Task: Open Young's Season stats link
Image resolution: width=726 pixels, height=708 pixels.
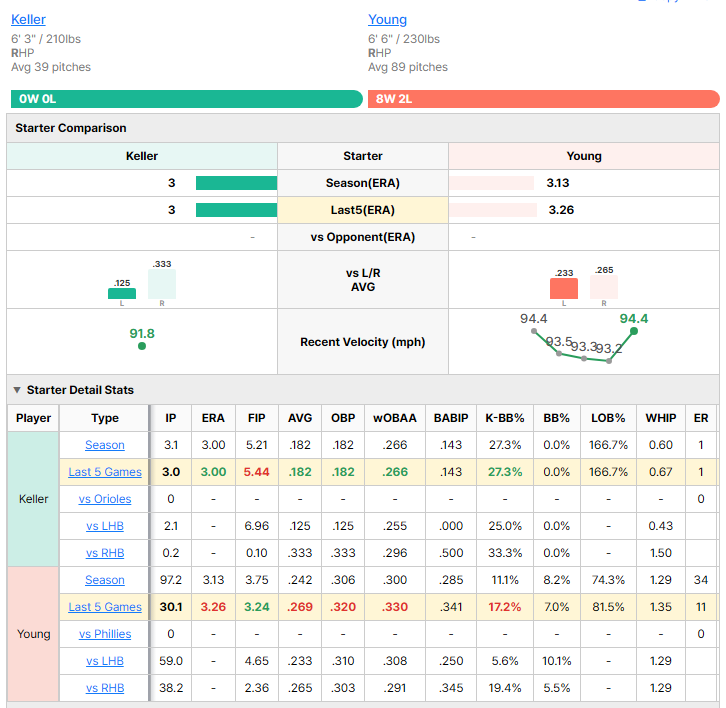Action: [x=105, y=580]
